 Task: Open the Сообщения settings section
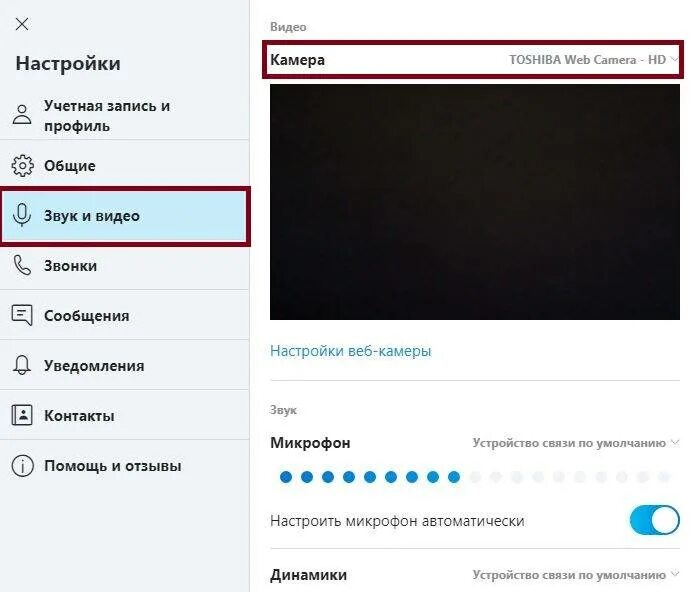click(124, 316)
